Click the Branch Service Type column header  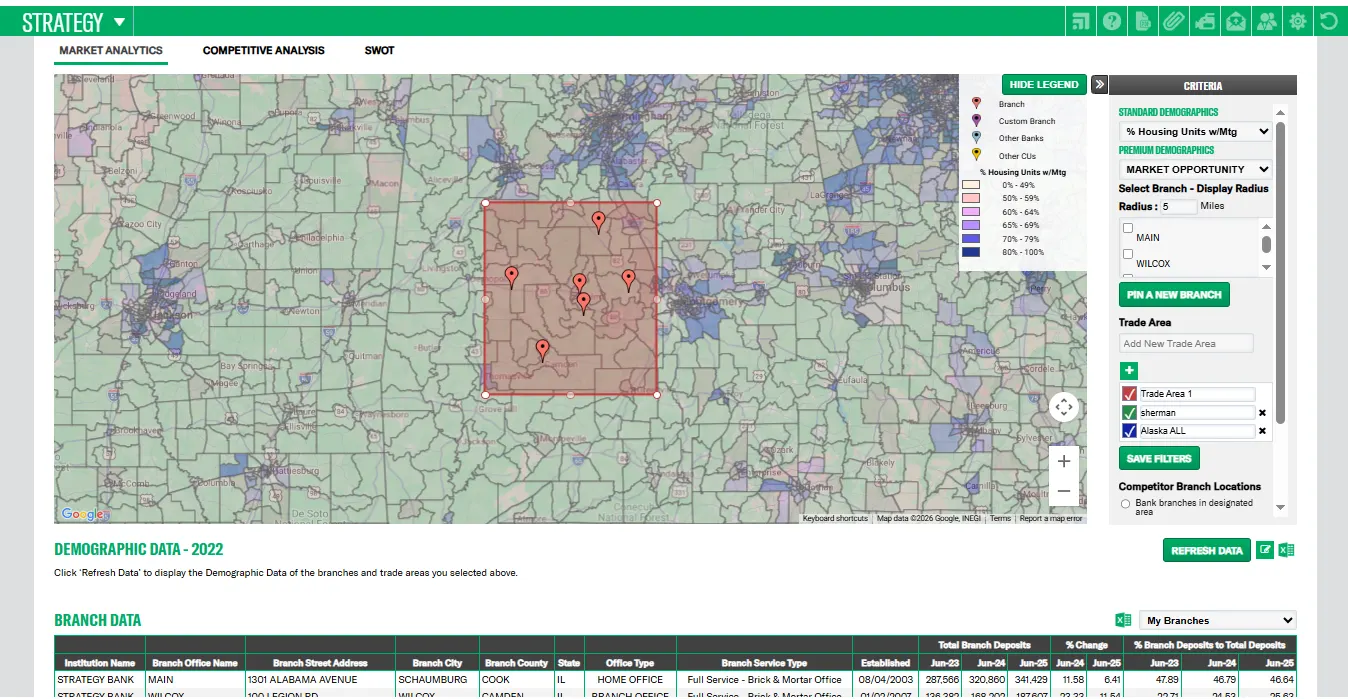[764, 662]
